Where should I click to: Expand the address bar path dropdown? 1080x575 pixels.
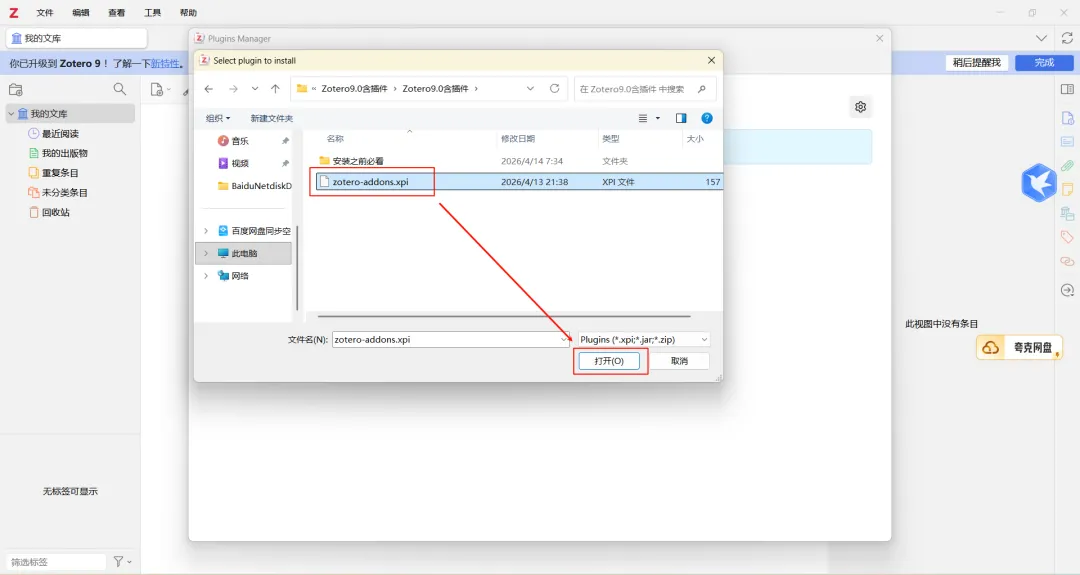click(530, 89)
